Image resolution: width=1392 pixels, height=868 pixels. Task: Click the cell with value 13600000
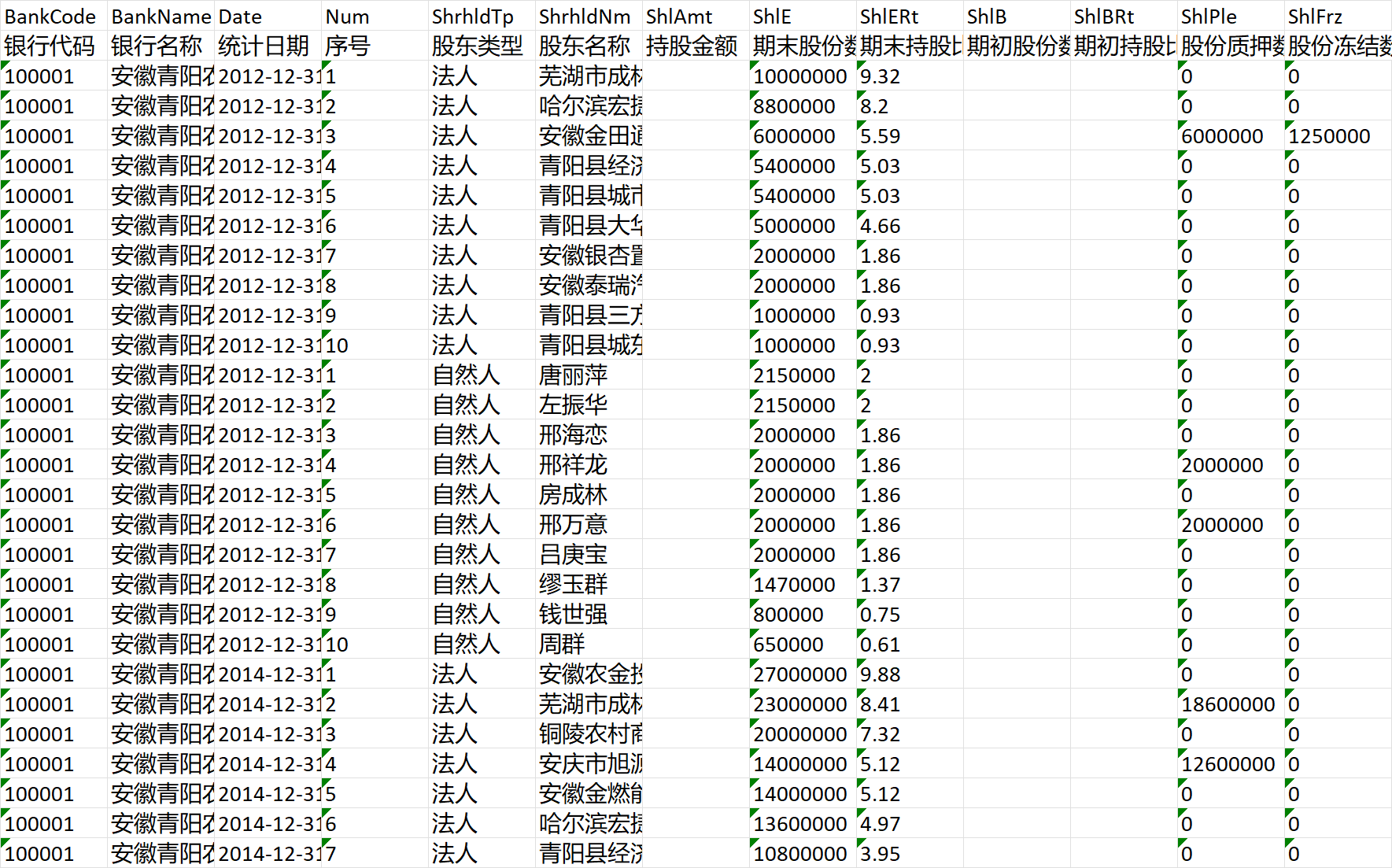click(x=803, y=823)
